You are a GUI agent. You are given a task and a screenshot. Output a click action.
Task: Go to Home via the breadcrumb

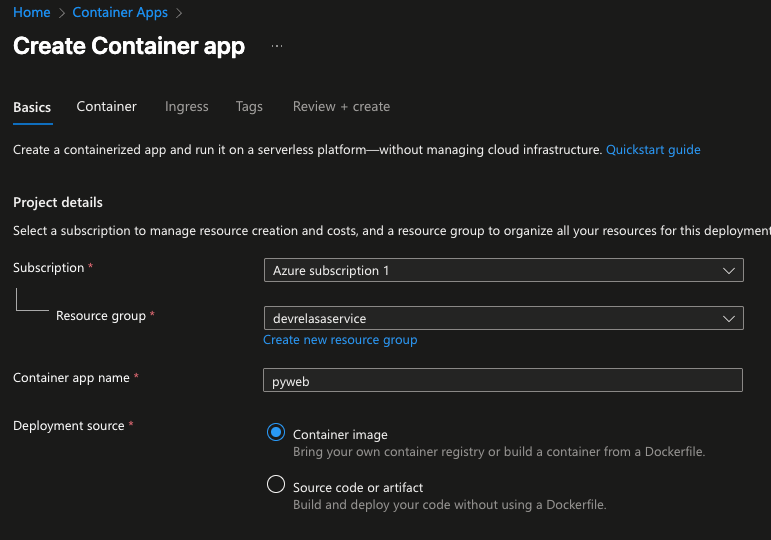[31, 12]
